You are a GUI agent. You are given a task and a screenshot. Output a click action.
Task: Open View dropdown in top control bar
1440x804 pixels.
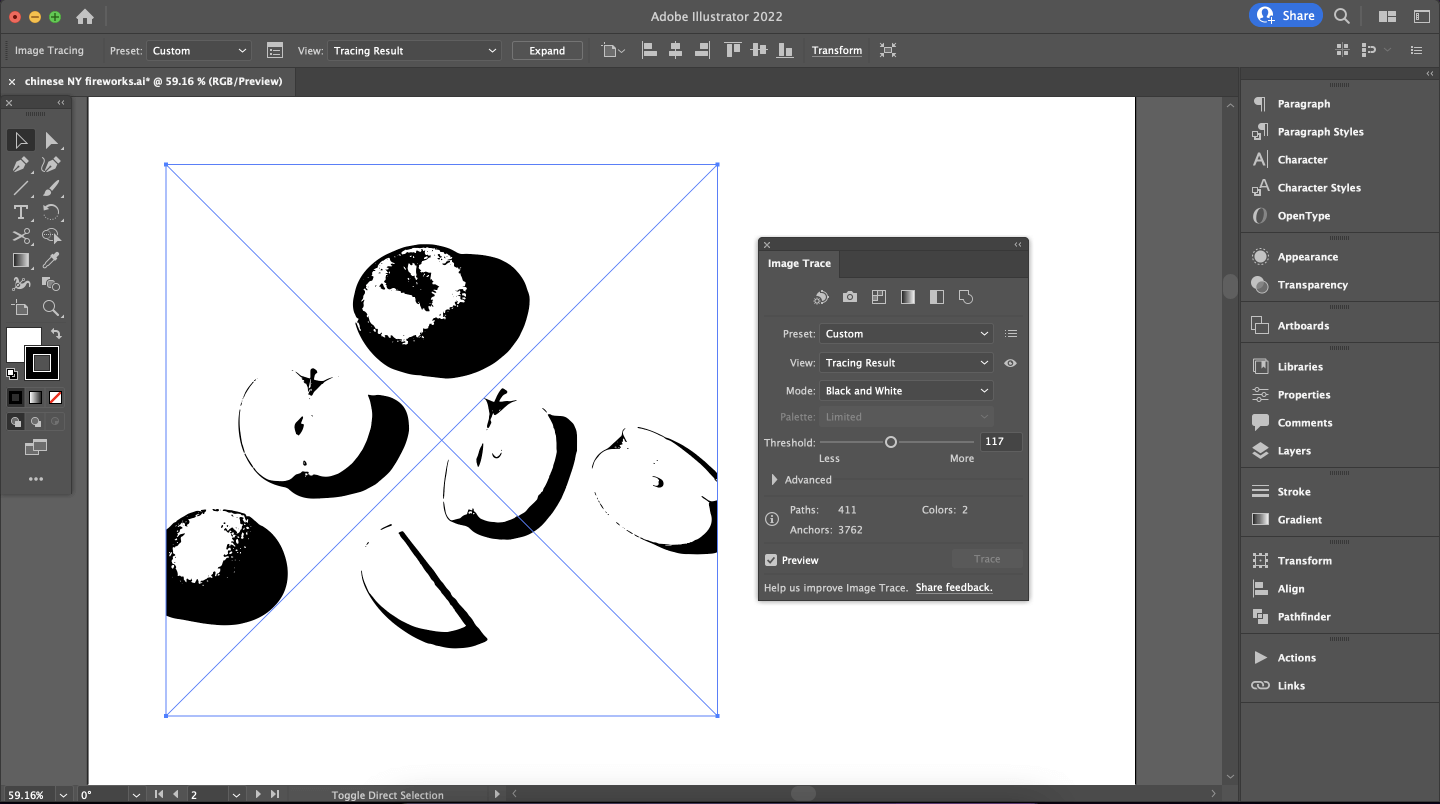(x=414, y=51)
